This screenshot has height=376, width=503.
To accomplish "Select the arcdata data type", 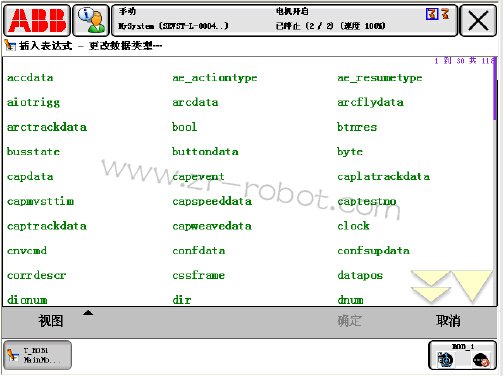I will pos(195,102).
